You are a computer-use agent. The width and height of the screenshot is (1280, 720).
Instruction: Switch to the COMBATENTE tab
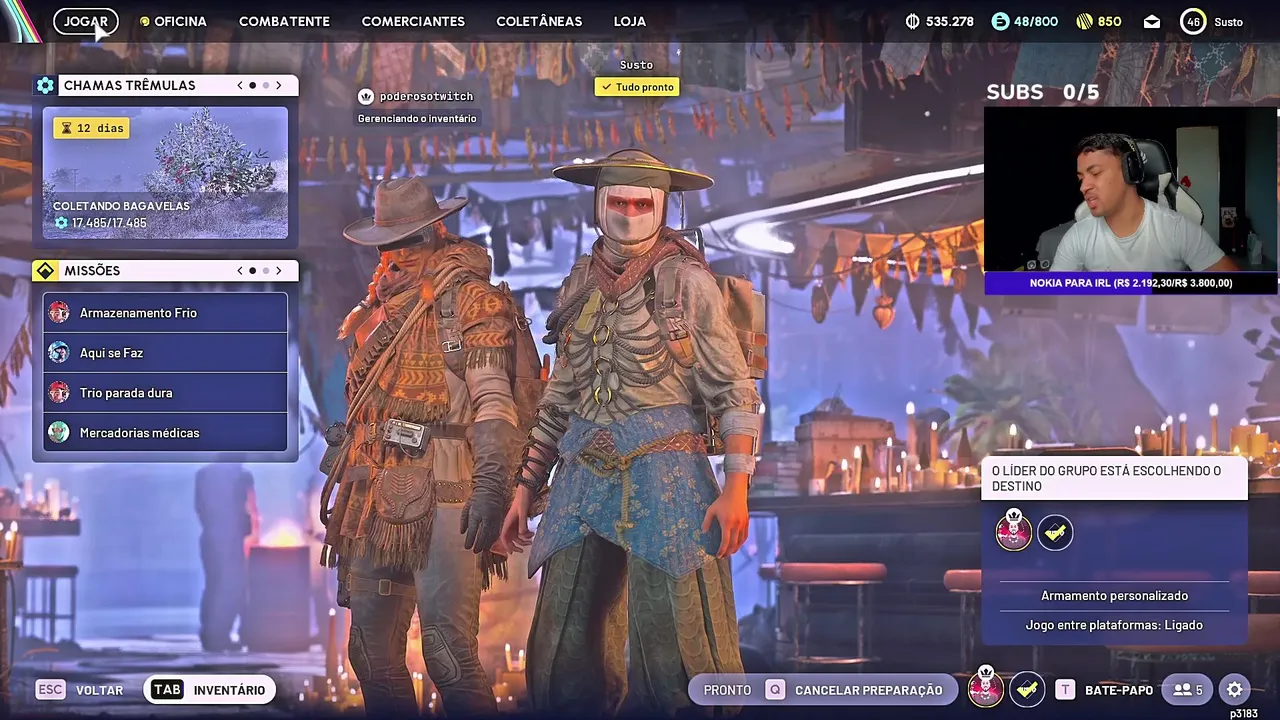click(284, 21)
